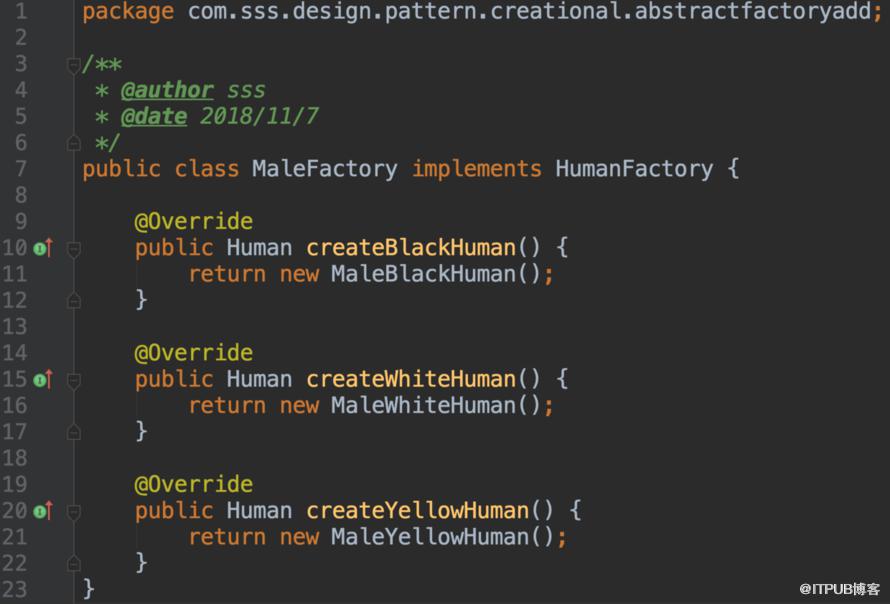
Task: Click fold end marker on line 22
Action: tap(73, 563)
